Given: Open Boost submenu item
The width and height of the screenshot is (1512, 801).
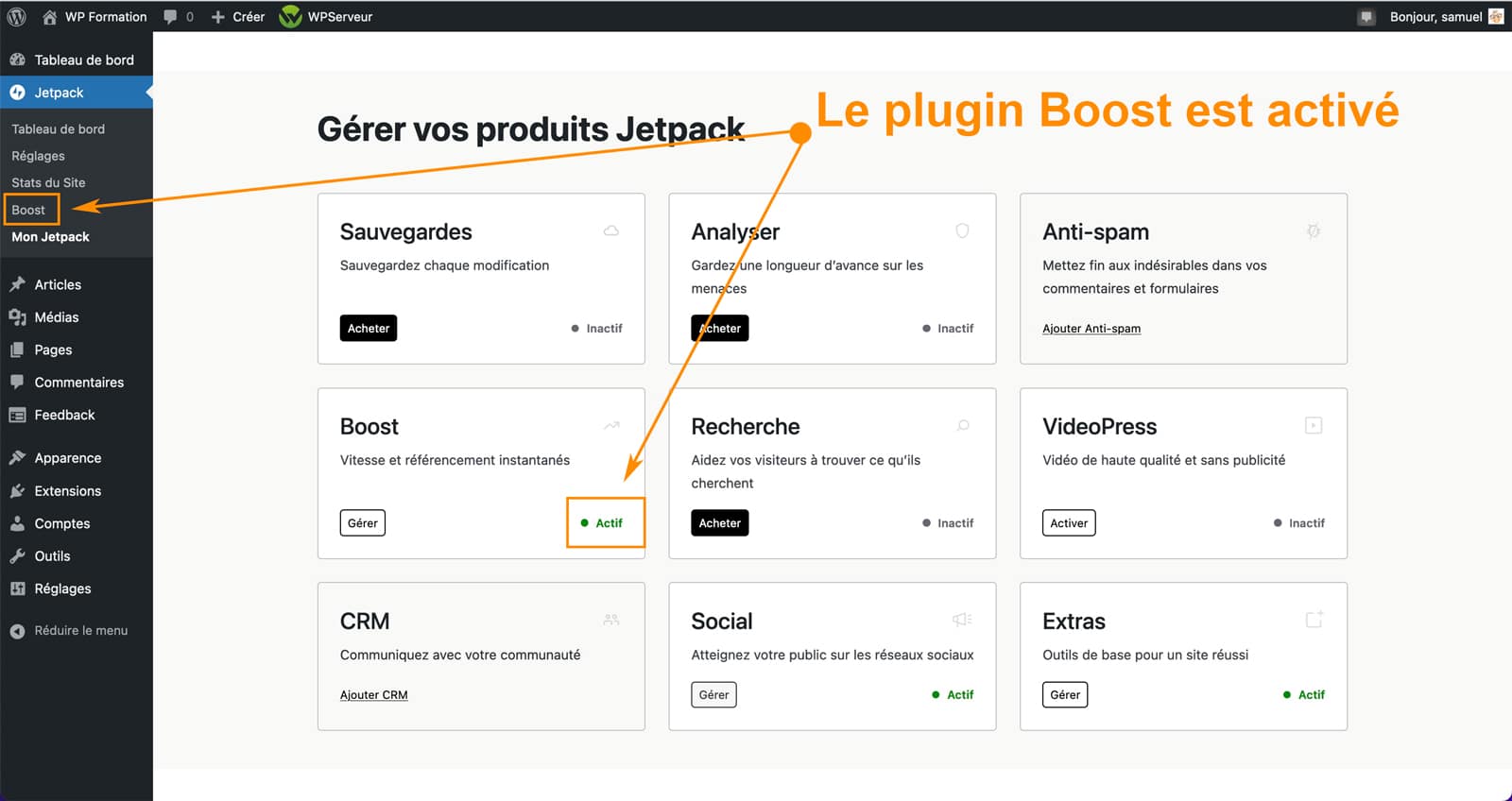Looking at the screenshot, I should 28,210.
